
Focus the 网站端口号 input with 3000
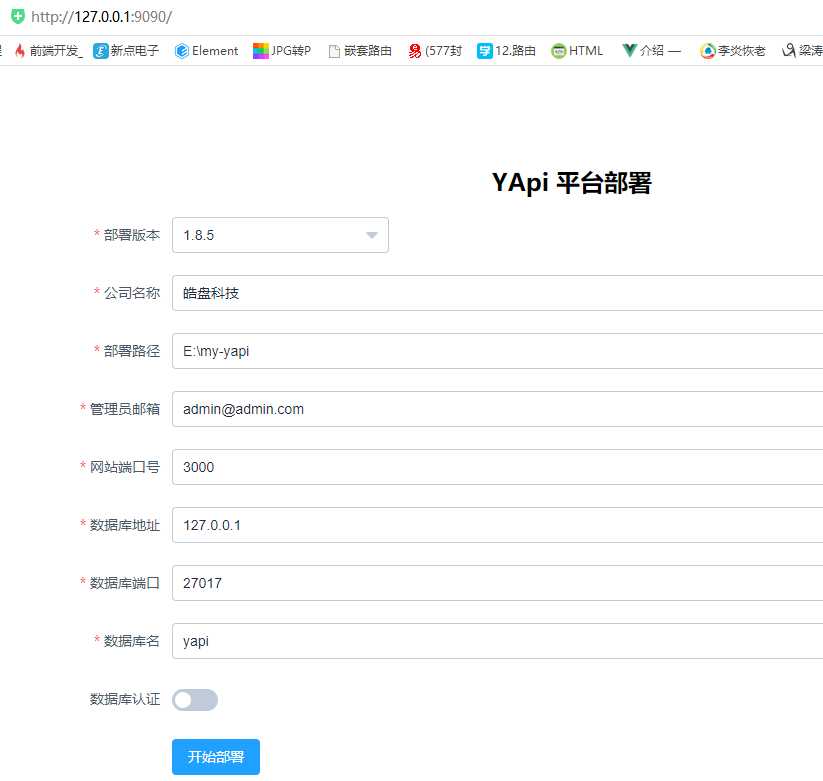click(498, 467)
